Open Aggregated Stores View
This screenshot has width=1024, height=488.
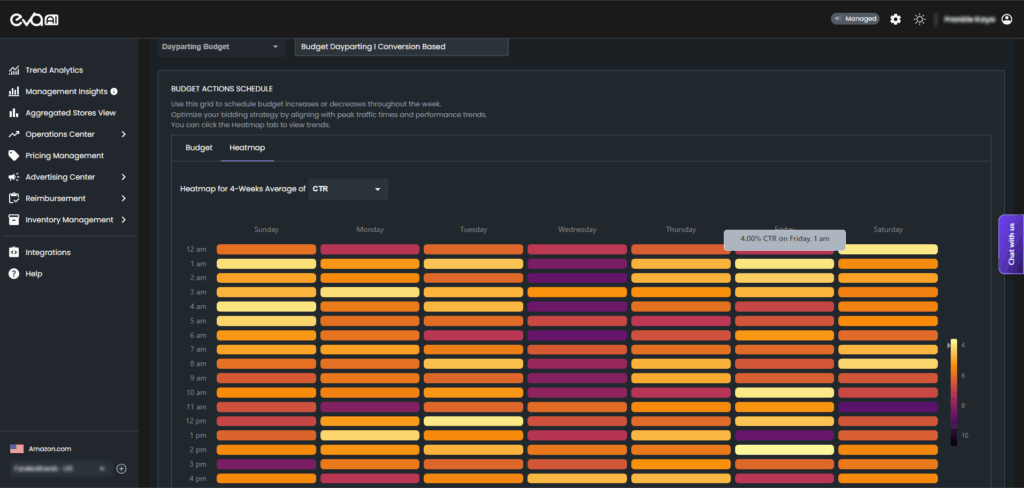(x=70, y=113)
